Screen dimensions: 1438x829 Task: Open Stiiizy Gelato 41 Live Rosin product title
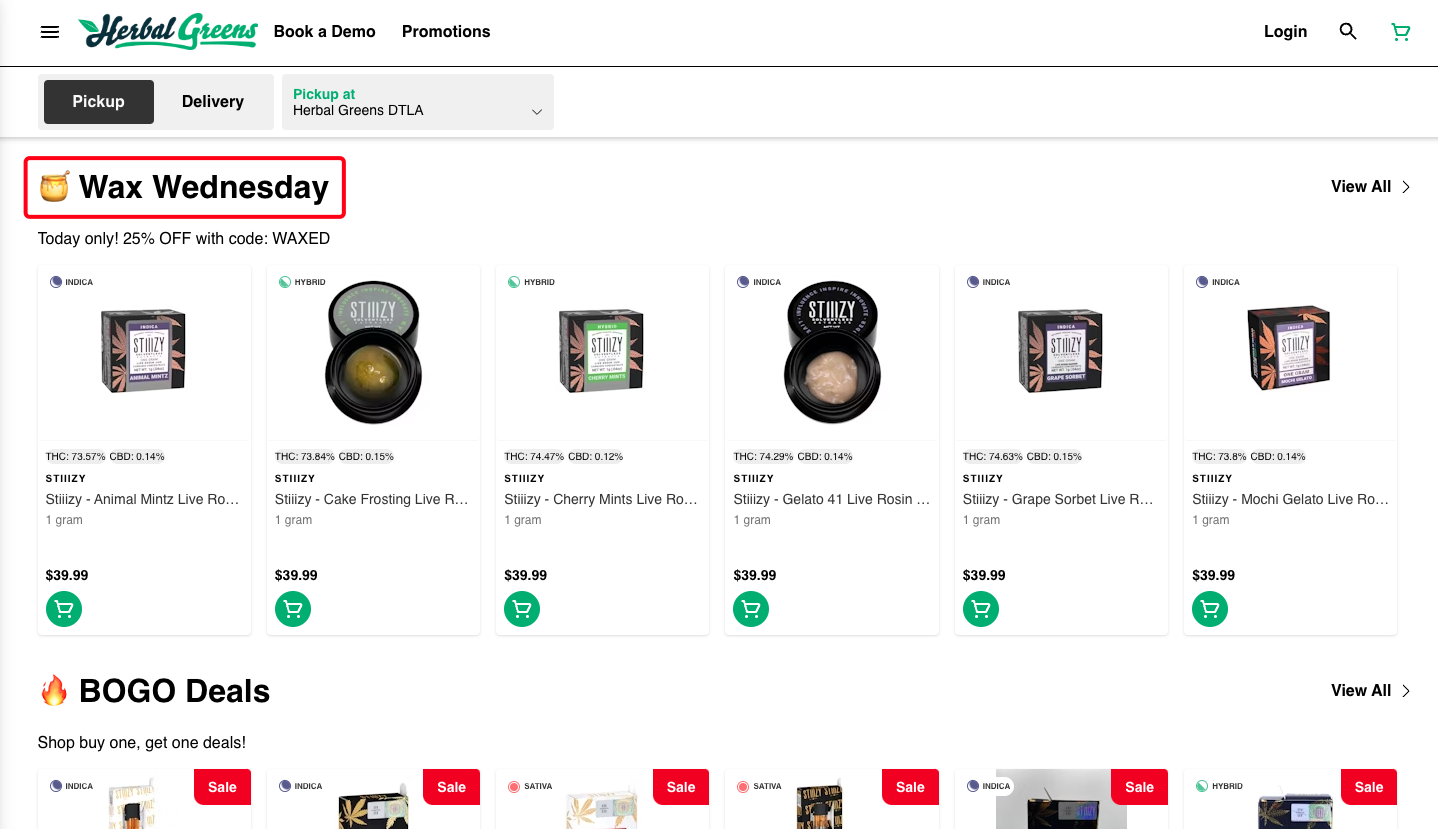point(832,499)
